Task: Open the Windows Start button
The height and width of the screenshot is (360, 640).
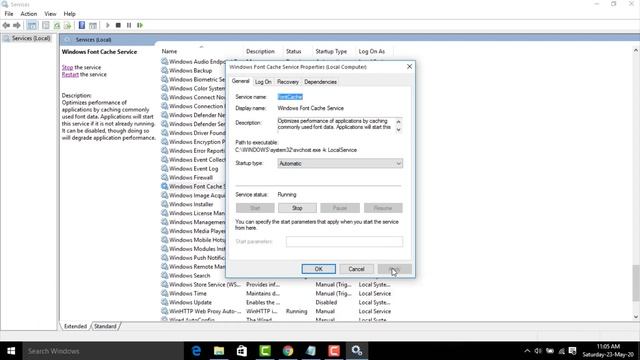Action: pyautogui.click(x=11, y=351)
